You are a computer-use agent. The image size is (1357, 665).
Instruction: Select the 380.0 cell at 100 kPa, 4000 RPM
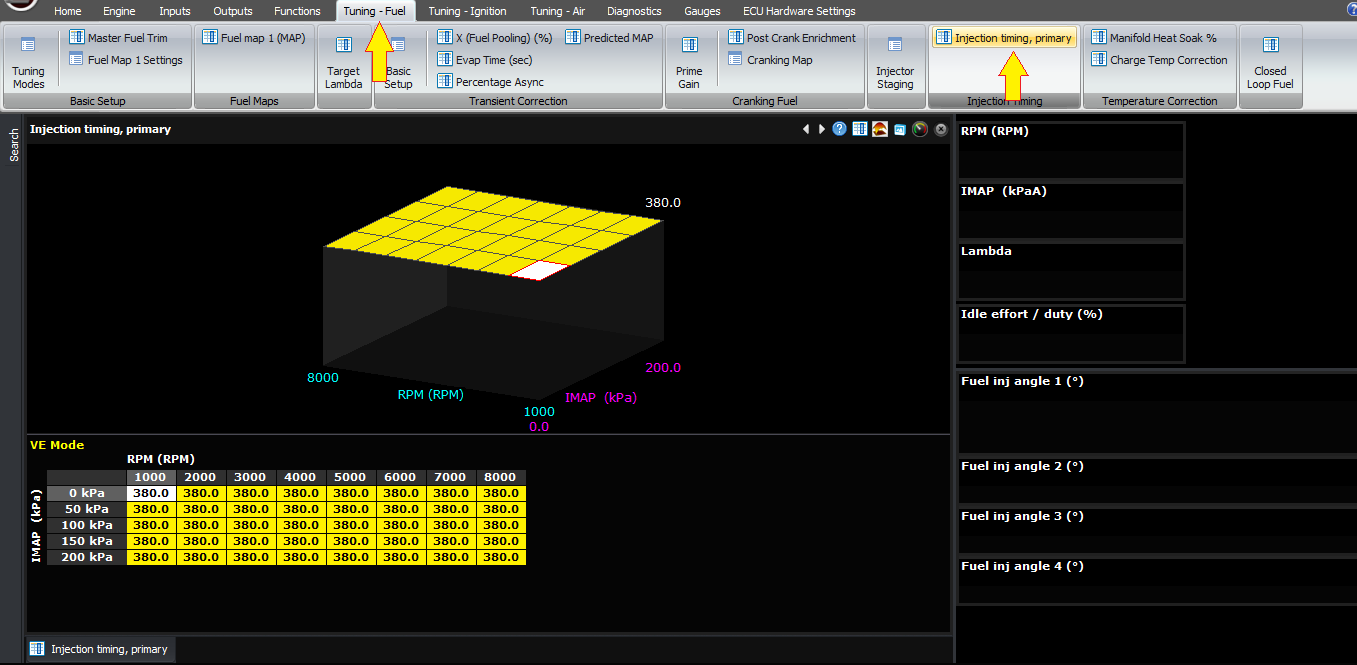pos(301,525)
